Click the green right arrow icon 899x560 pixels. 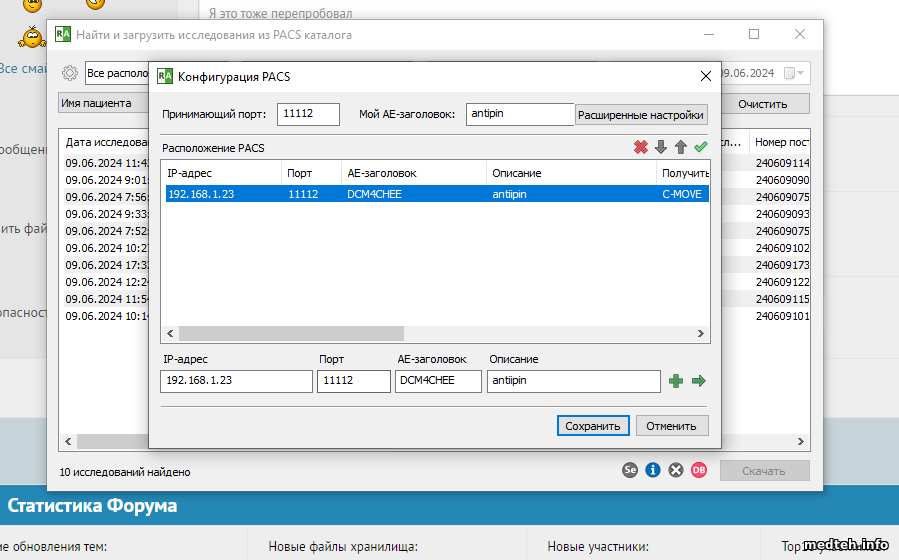pyautogui.click(x=698, y=381)
